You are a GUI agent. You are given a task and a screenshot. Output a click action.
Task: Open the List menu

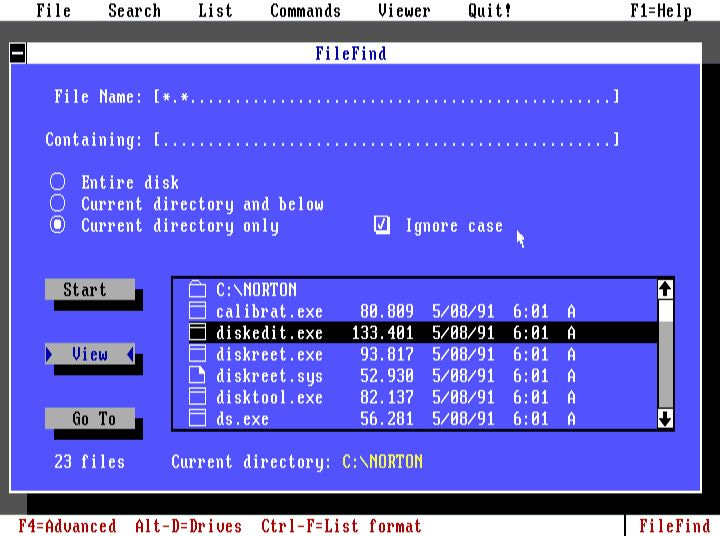tap(215, 10)
